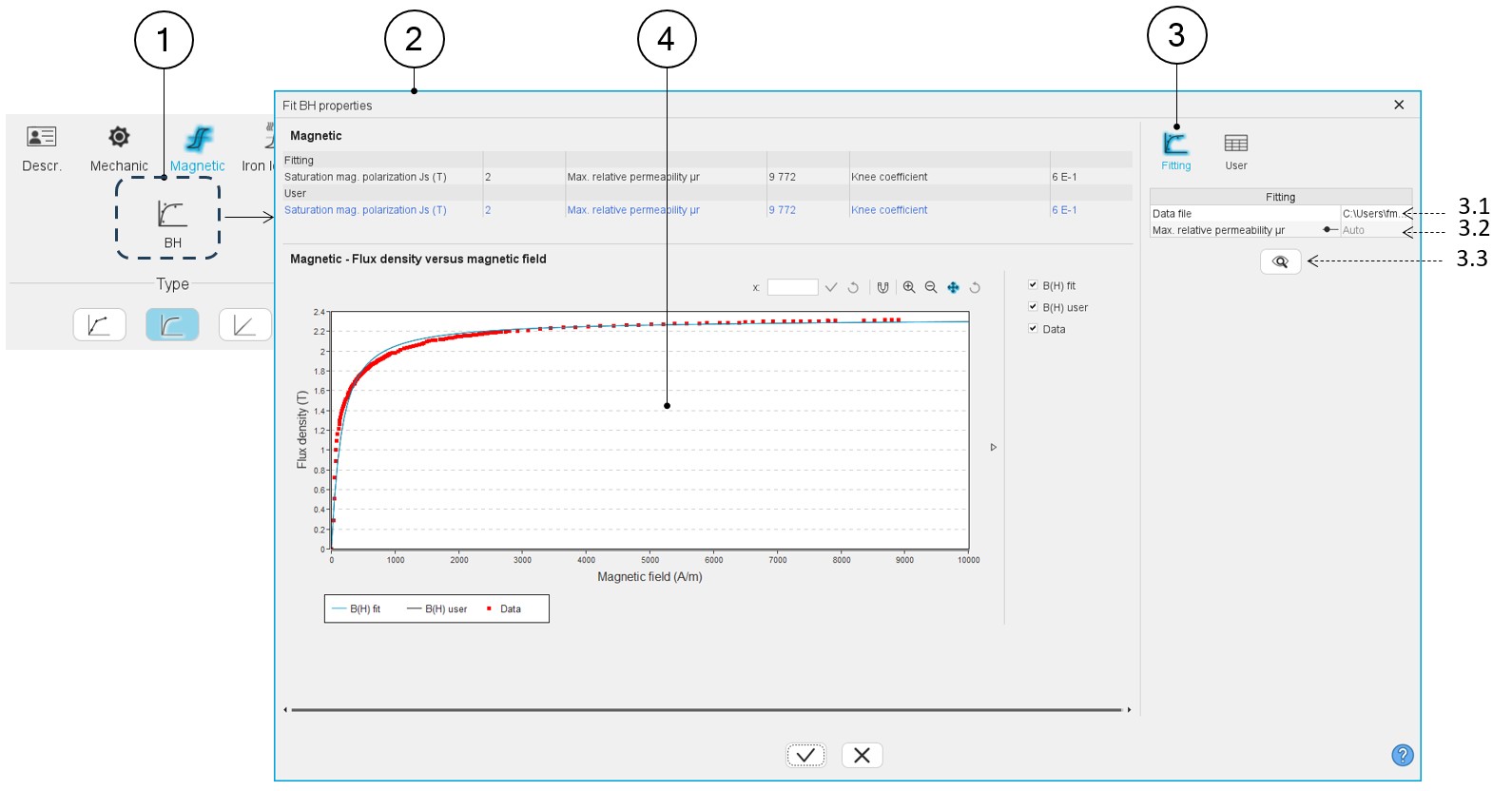Choose the linear Type curve button

pyautogui.click(x=244, y=325)
